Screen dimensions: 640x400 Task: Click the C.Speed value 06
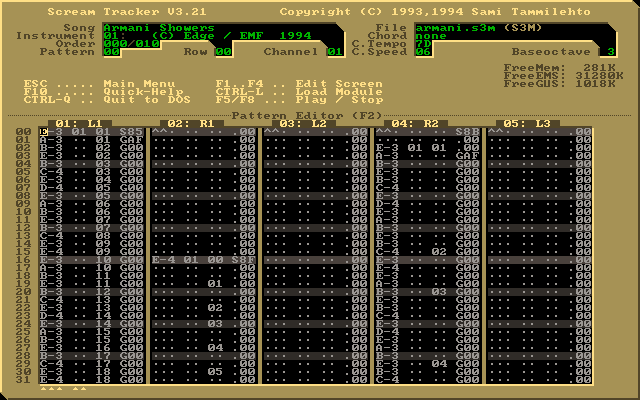(x=423, y=51)
